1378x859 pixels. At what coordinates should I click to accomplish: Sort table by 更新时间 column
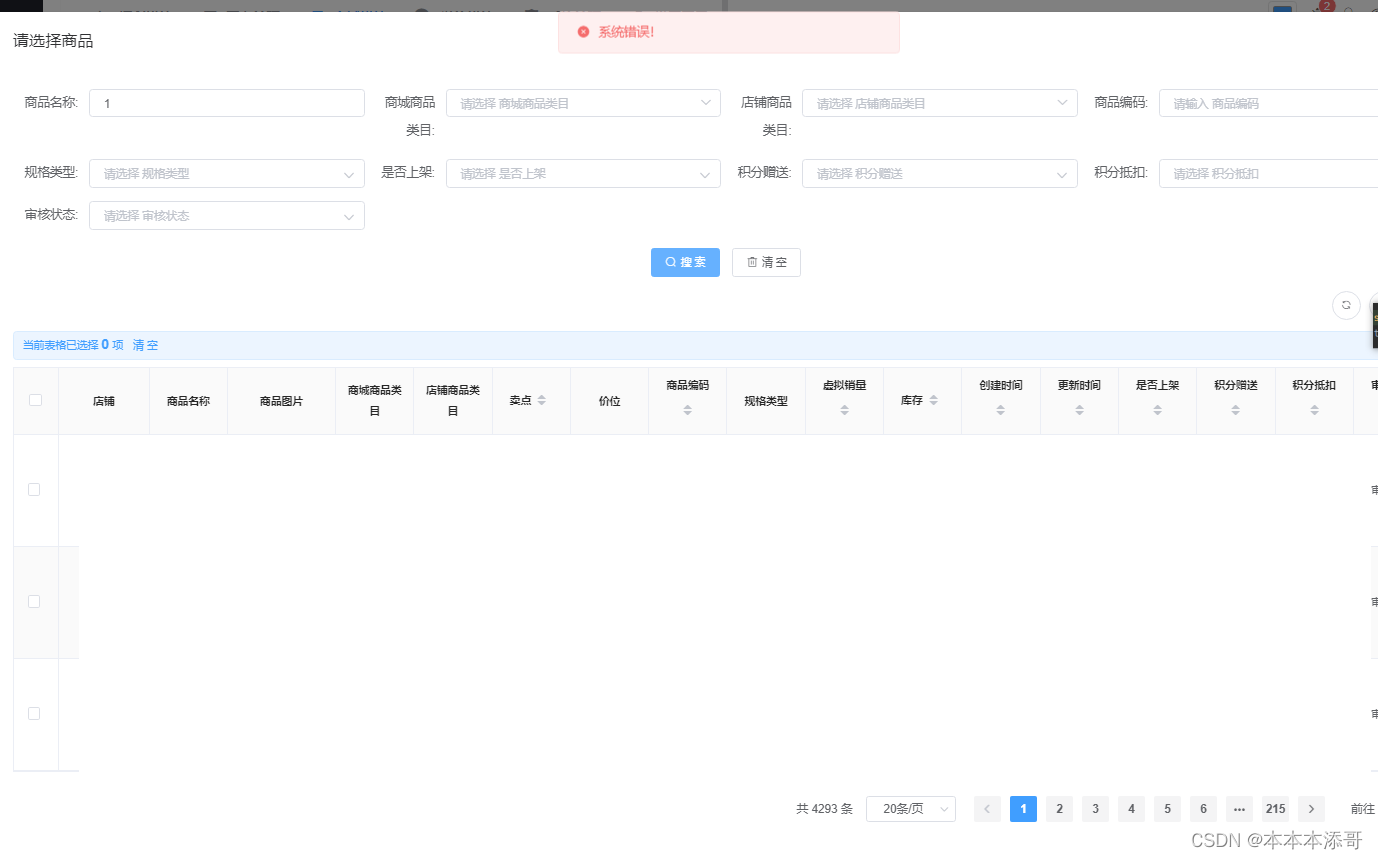click(1079, 409)
